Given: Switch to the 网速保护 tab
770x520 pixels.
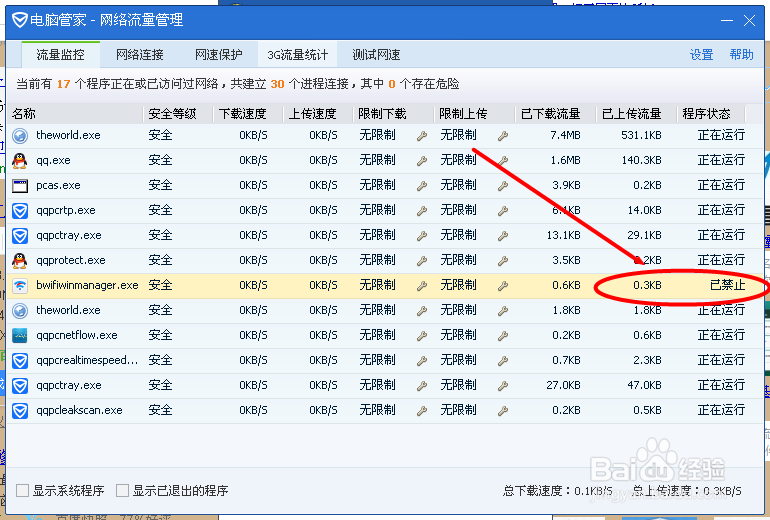Looking at the screenshot, I should [219, 55].
